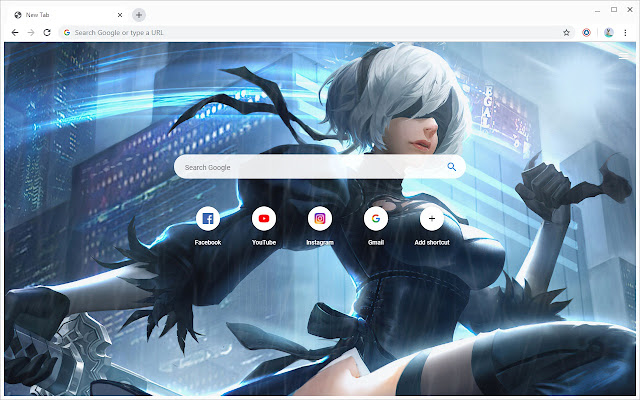Bookmark this page with the star icon
640x400 pixels.
566,33
